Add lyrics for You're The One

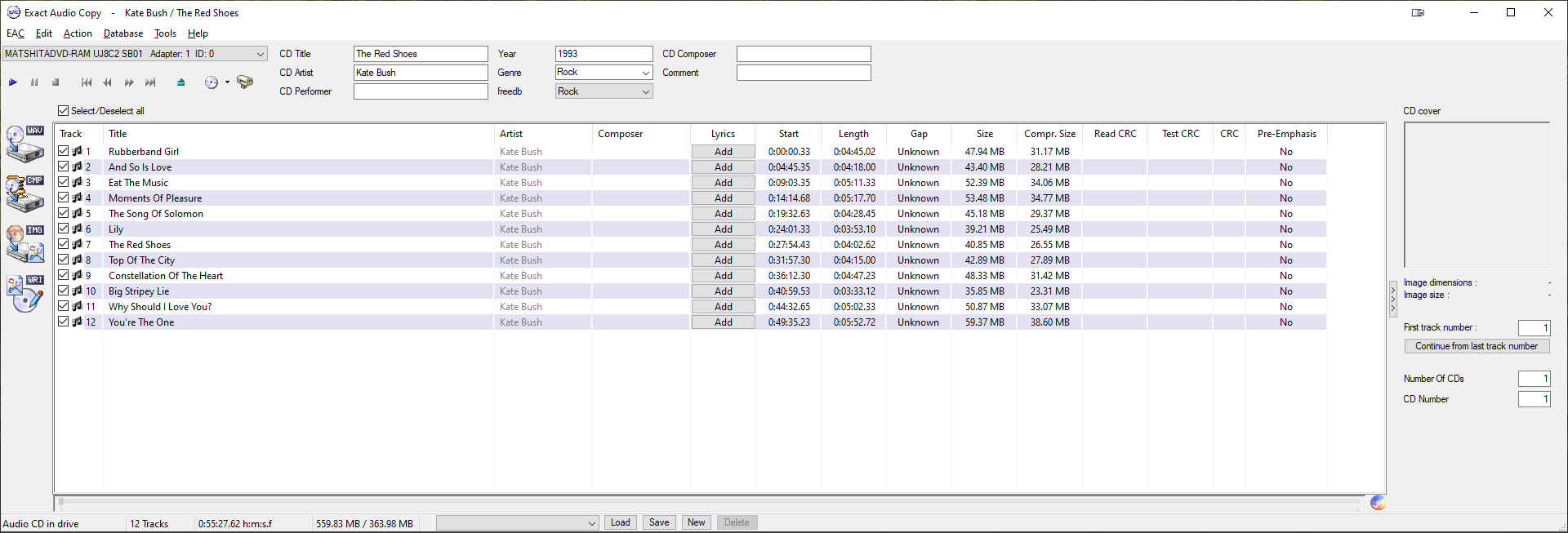(724, 322)
